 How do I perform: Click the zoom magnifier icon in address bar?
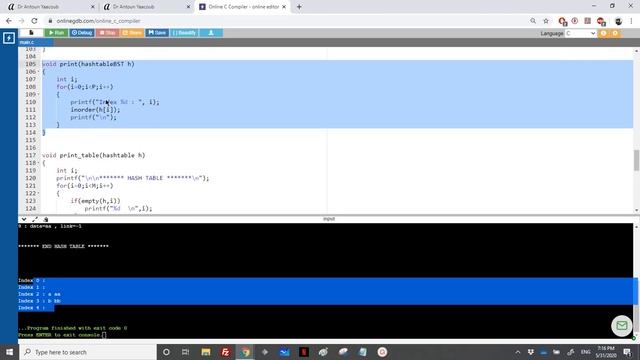533,21
